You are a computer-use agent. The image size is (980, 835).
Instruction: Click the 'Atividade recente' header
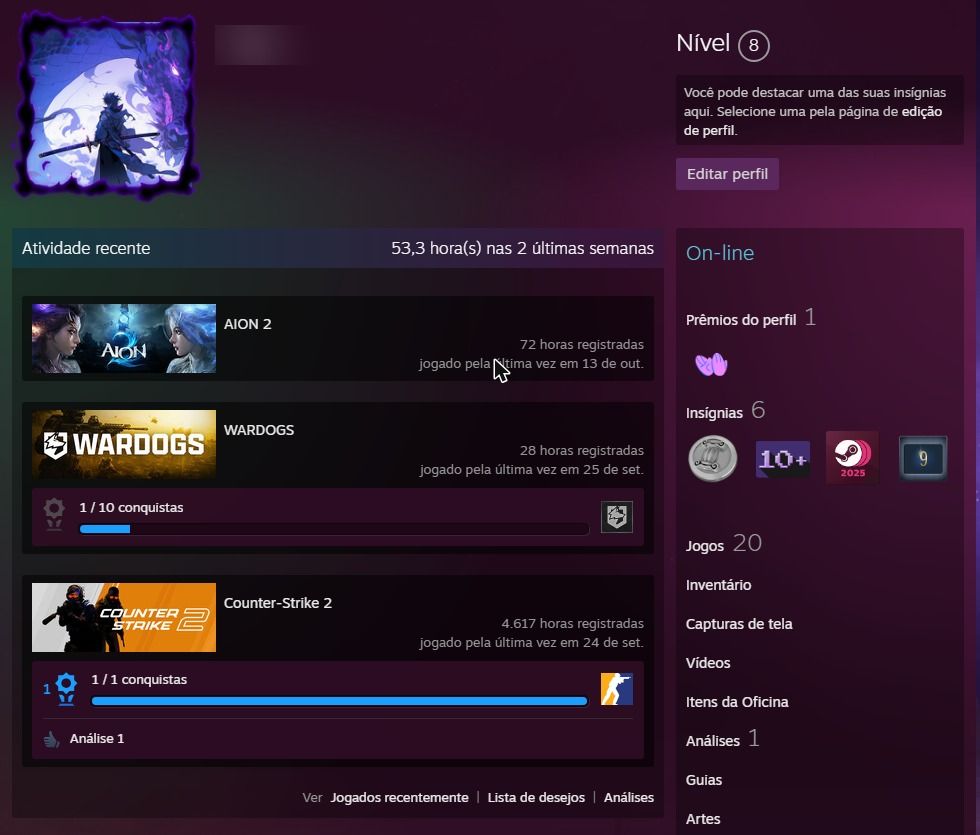pyautogui.click(x=86, y=248)
